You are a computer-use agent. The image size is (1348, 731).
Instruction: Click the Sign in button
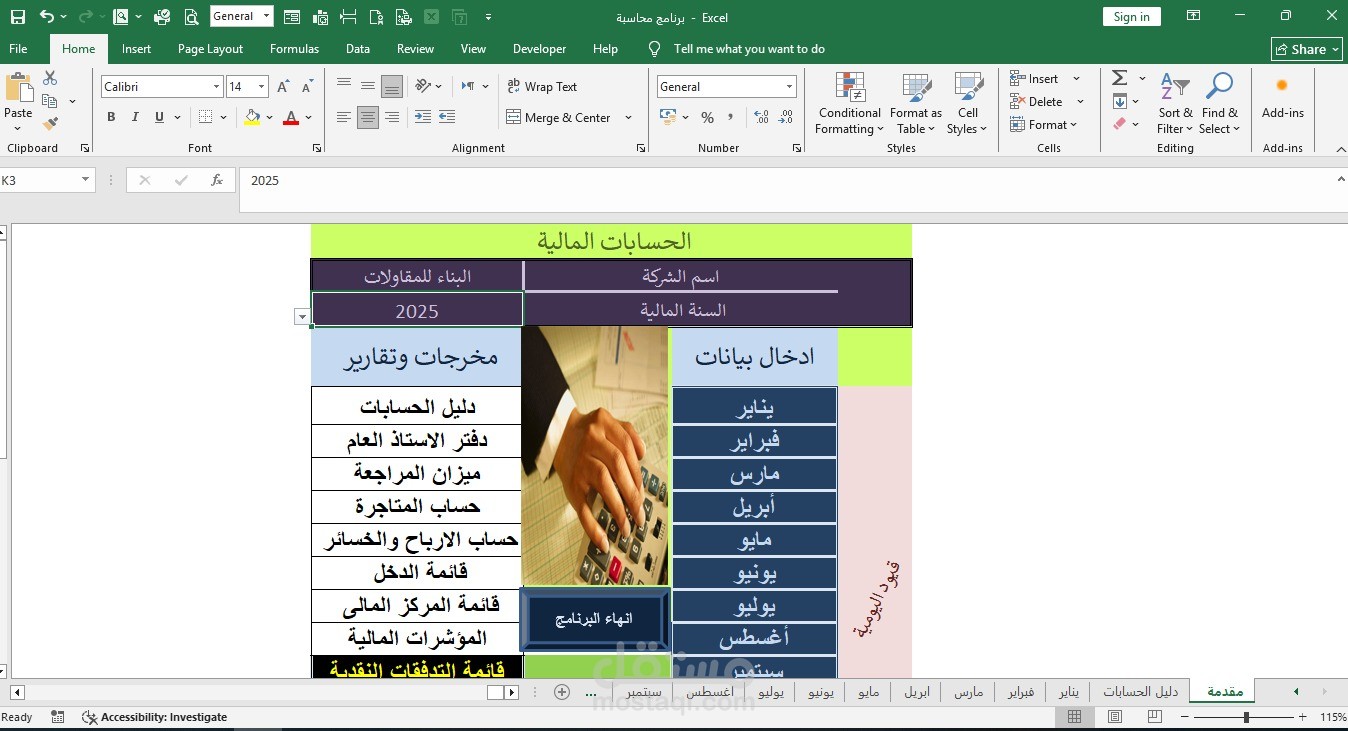1132,17
